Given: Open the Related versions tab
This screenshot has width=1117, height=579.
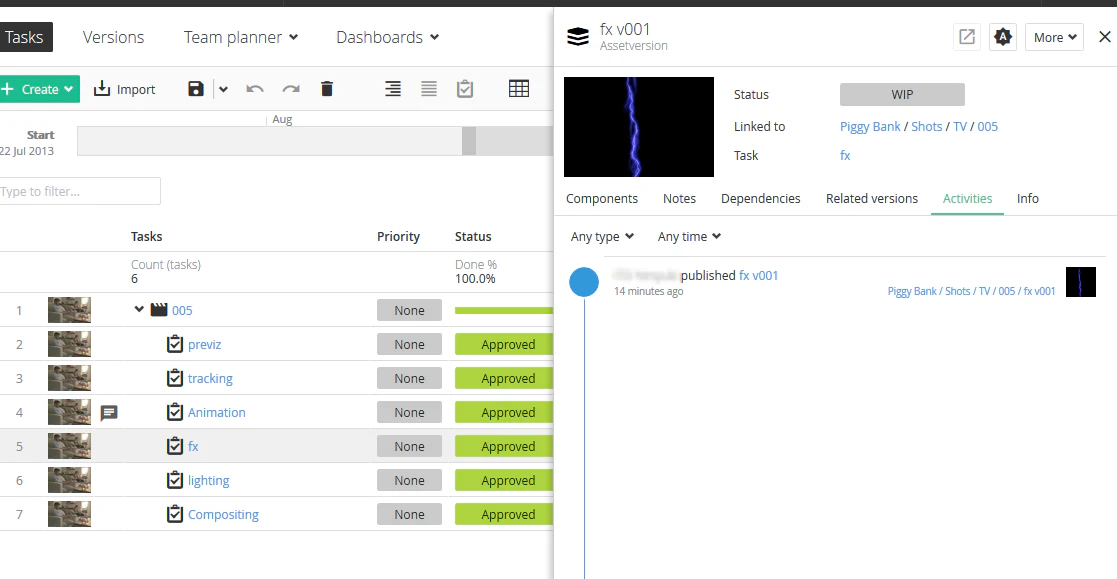Looking at the screenshot, I should coord(871,199).
